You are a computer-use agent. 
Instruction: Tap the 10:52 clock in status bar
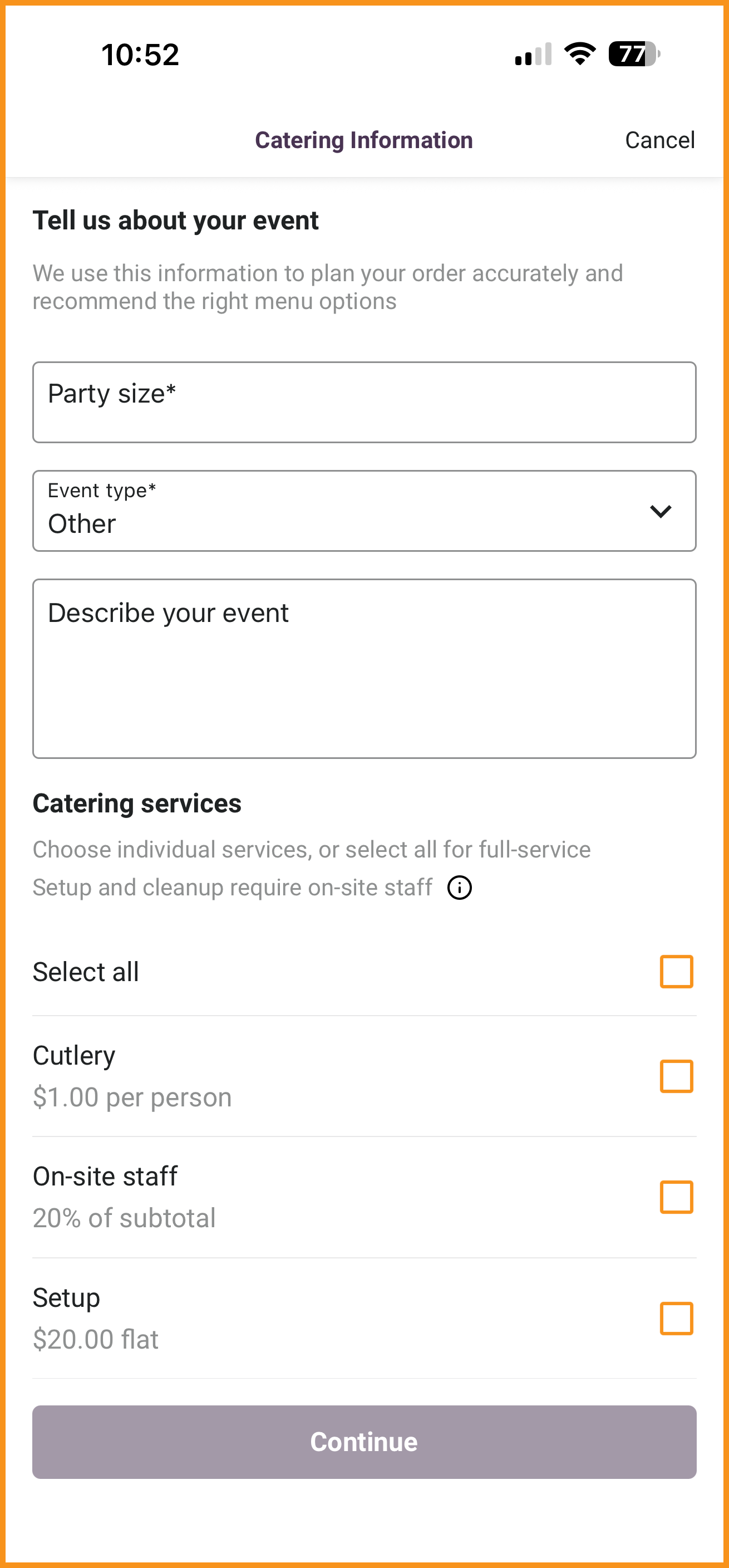(x=140, y=55)
